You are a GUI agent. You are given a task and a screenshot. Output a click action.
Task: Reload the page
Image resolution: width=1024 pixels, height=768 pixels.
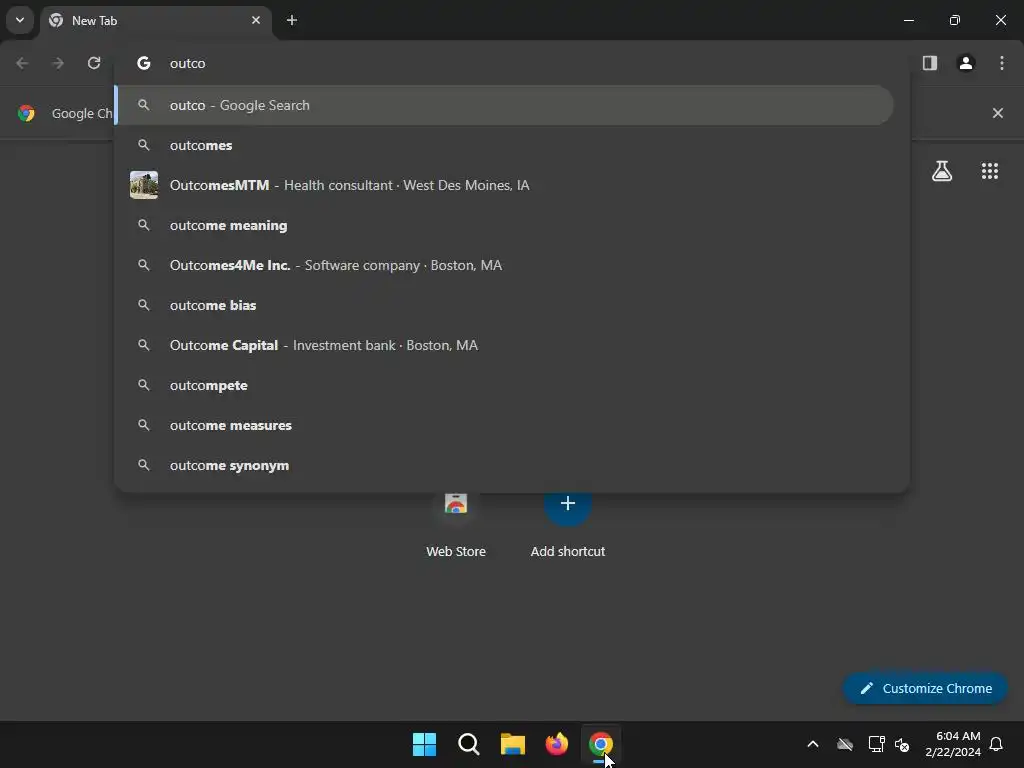pos(94,63)
